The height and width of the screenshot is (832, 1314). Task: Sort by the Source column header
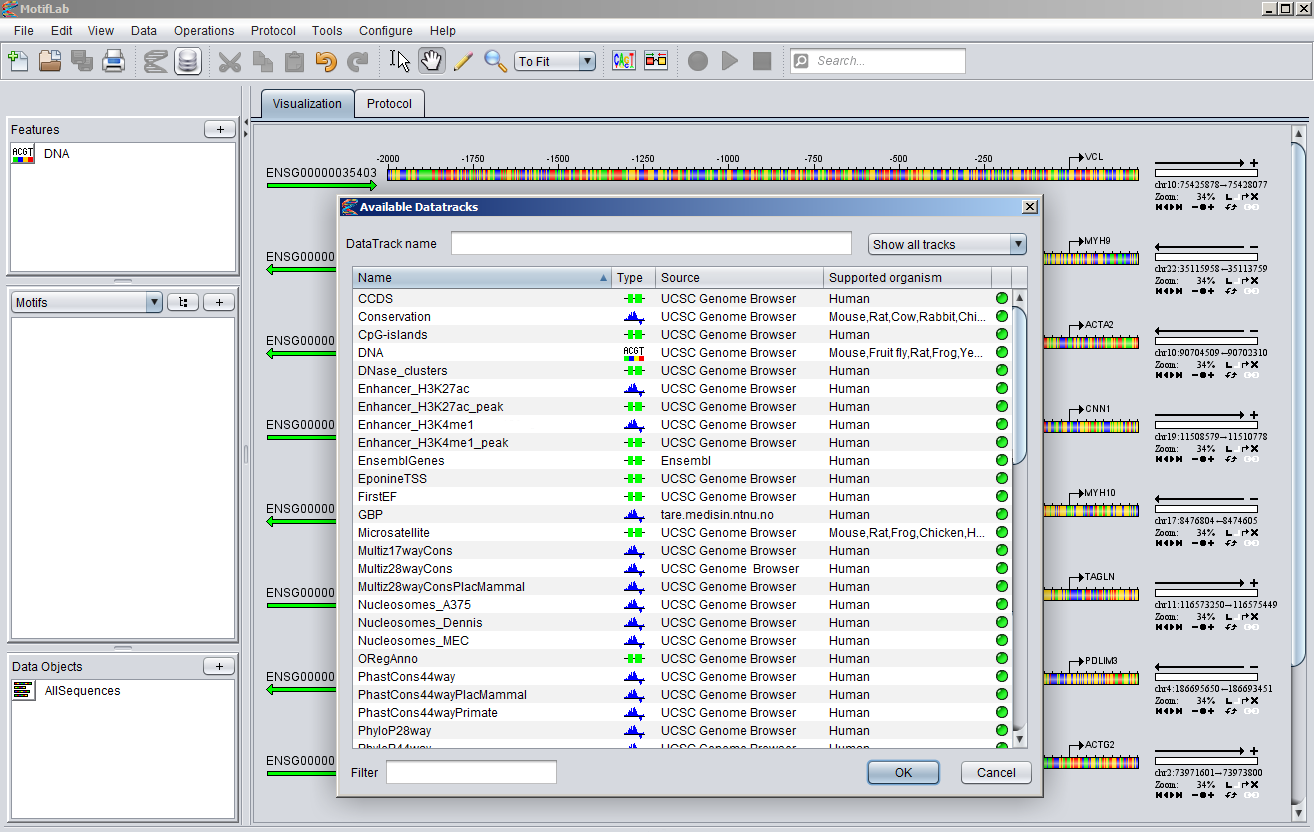pyautogui.click(x=739, y=277)
